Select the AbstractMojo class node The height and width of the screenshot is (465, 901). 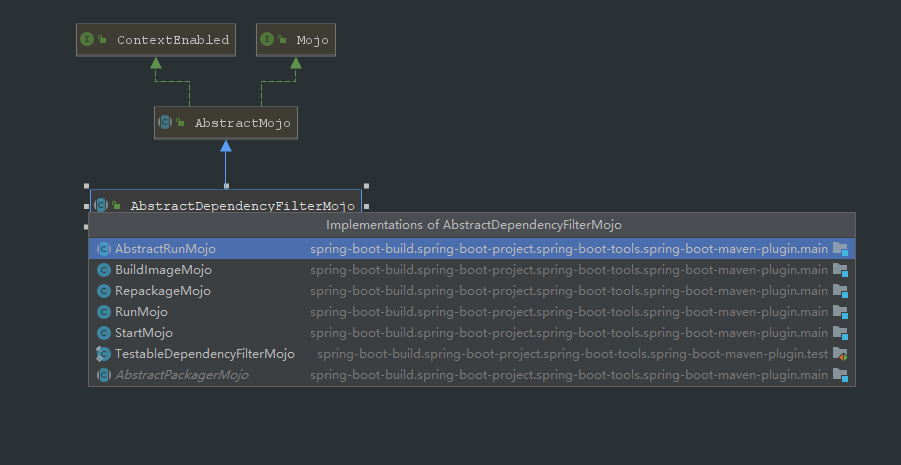coord(226,122)
